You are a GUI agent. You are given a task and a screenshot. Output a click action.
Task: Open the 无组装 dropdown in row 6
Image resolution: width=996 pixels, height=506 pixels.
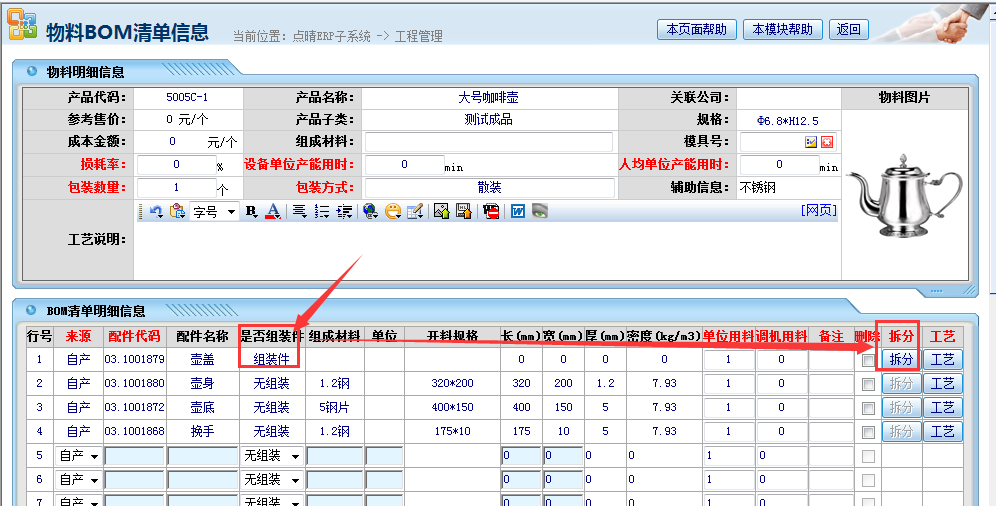click(295, 480)
